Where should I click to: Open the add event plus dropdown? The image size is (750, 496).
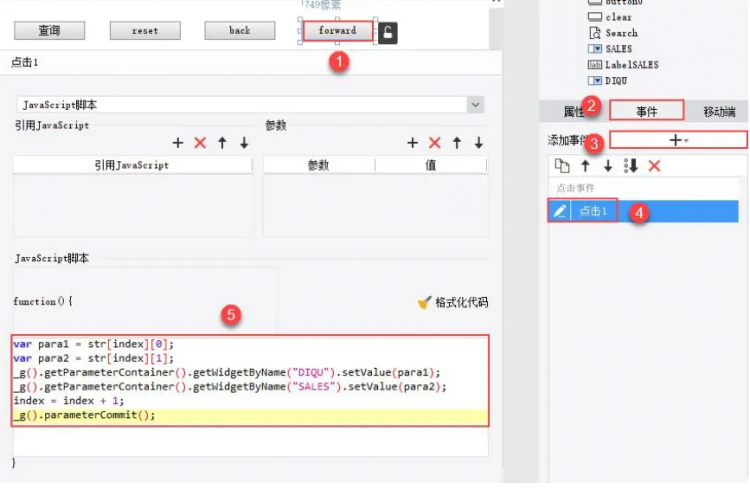pyautogui.click(x=678, y=140)
